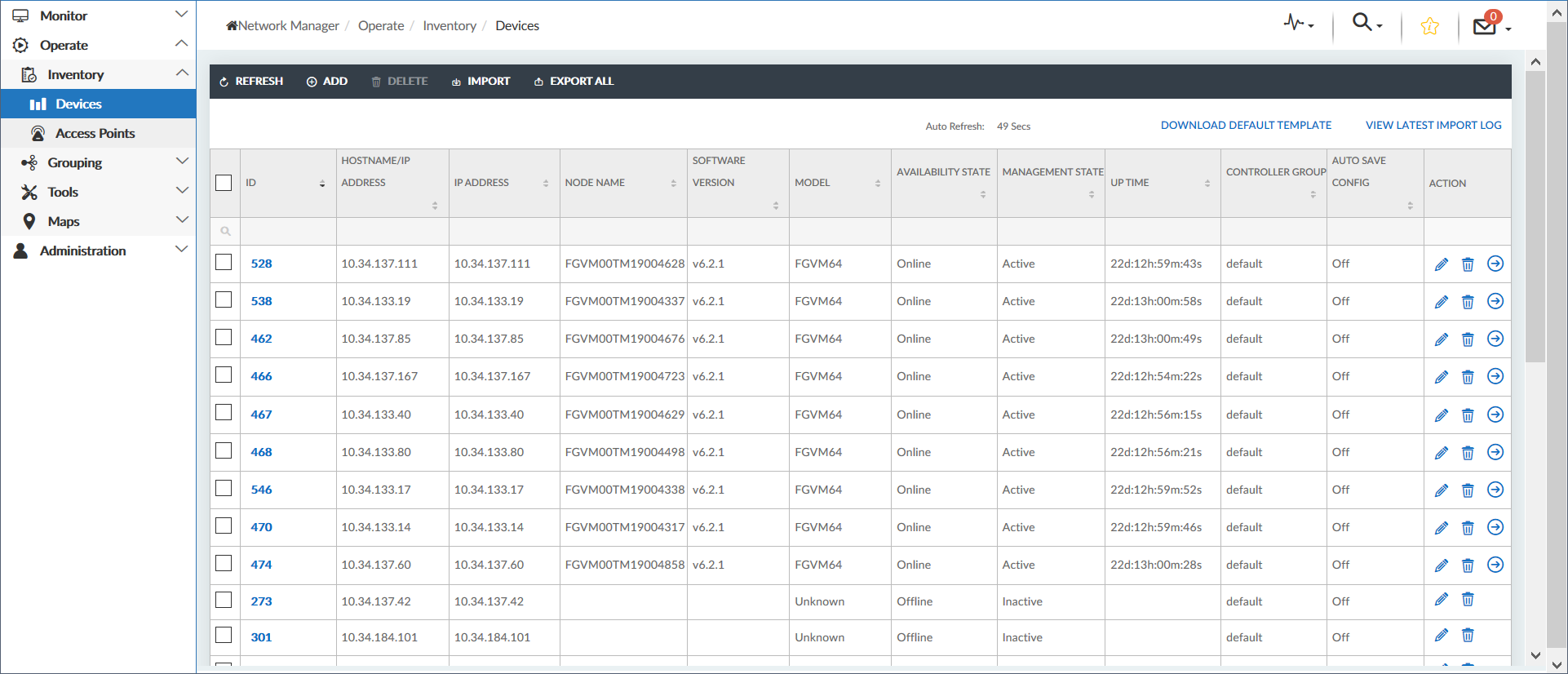This screenshot has width=1568, height=674.
Task: Tick the checkbox for device 546
Action: pyautogui.click(x=224, y=489)
